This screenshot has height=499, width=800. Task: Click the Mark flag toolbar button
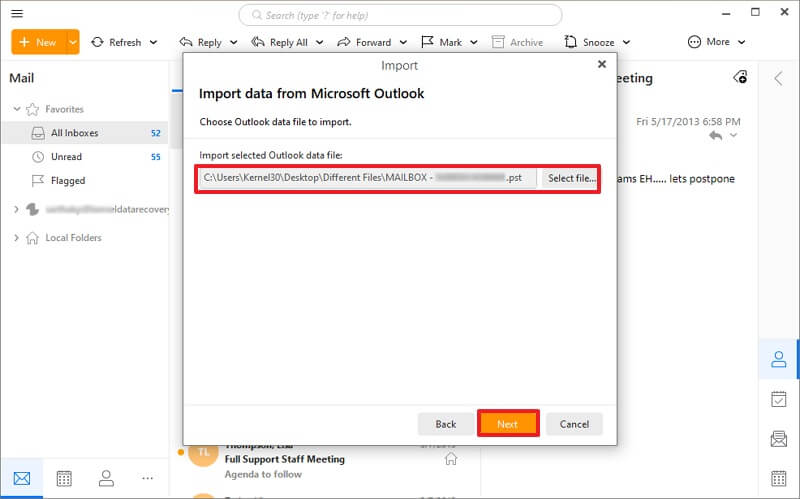pyautogui.click(x=442, y=42)
